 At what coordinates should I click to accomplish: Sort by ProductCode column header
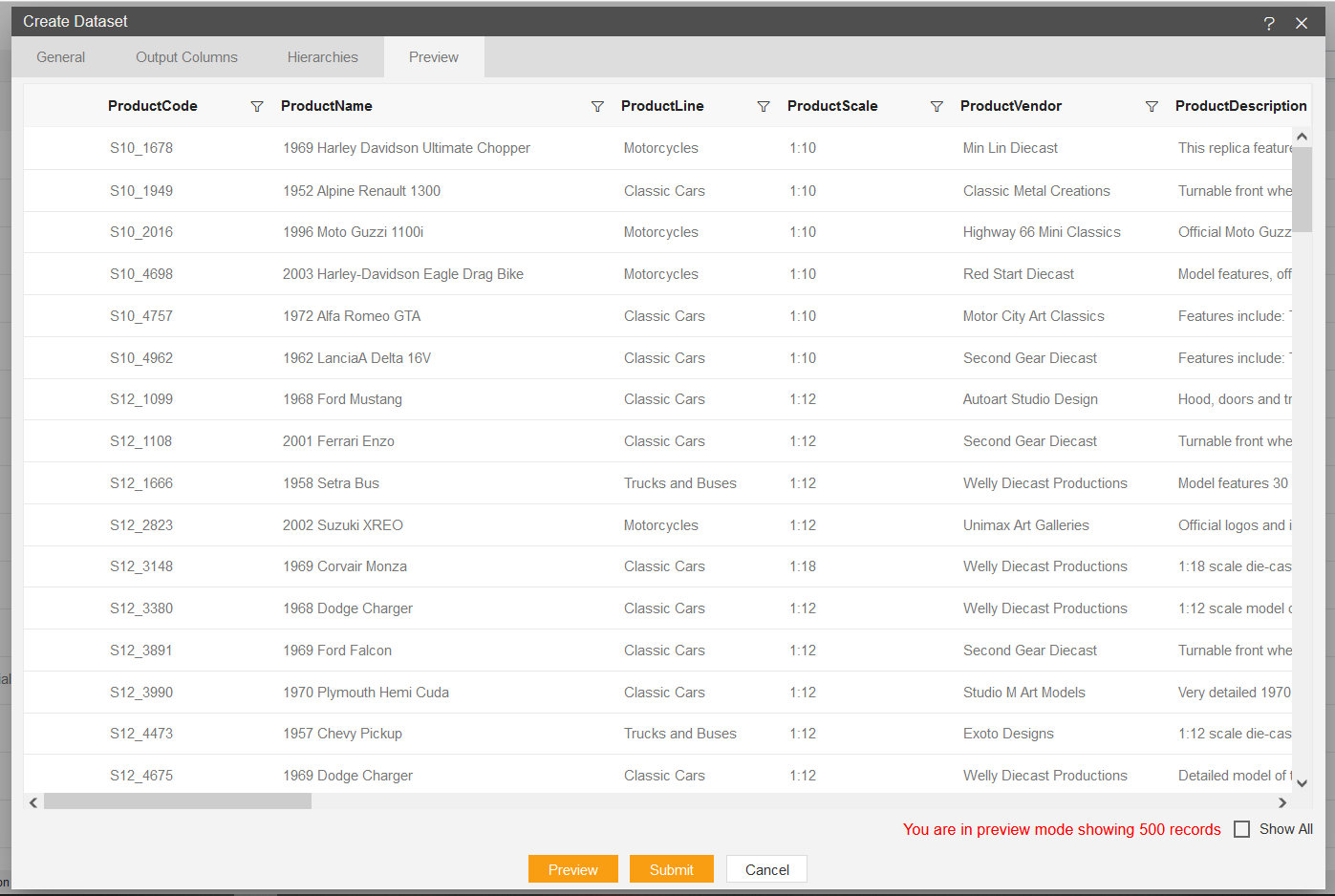(x=153, y=106)
